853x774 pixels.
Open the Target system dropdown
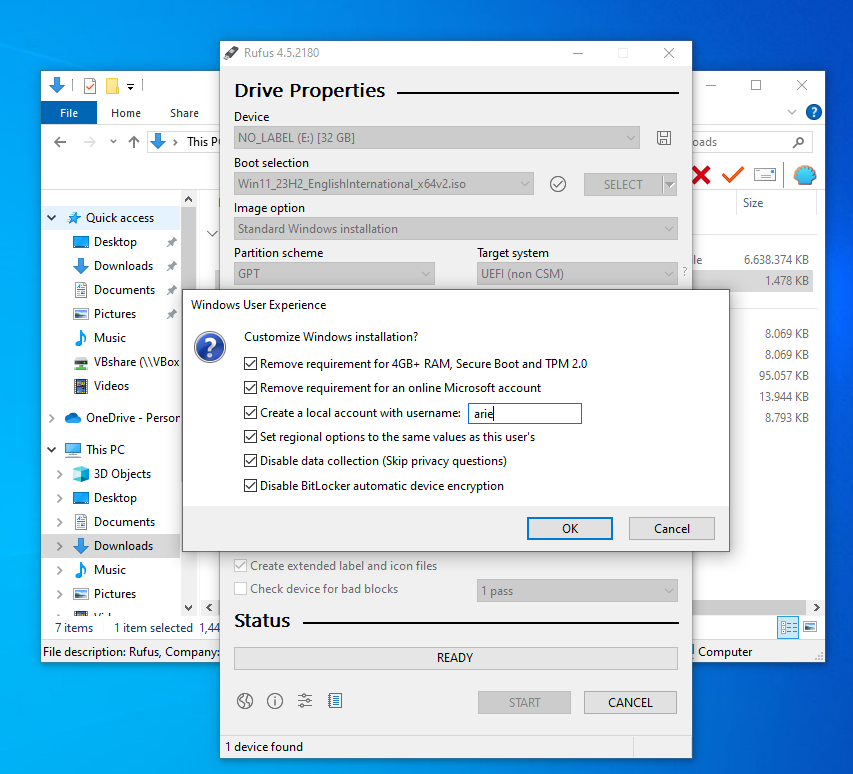pyautogui.click(x=577, y=274)
